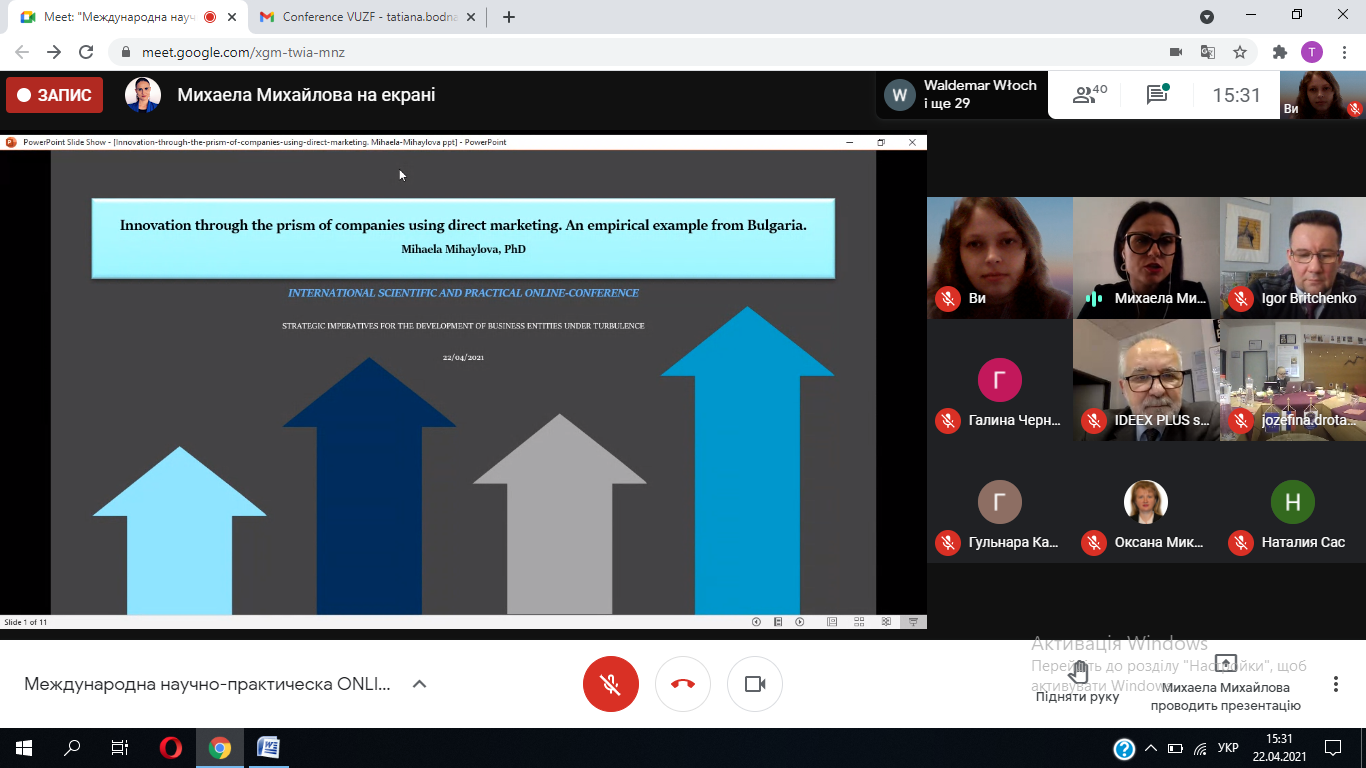The width and height of the screenshot is (1366, 768).
Task: Bookmark this page with the star icon
Action: (x=1240, y=52)
